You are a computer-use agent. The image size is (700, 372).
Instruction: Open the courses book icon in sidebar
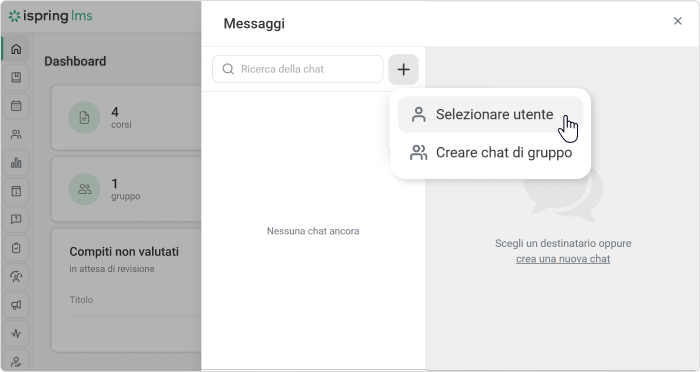[x=16, y=77]
